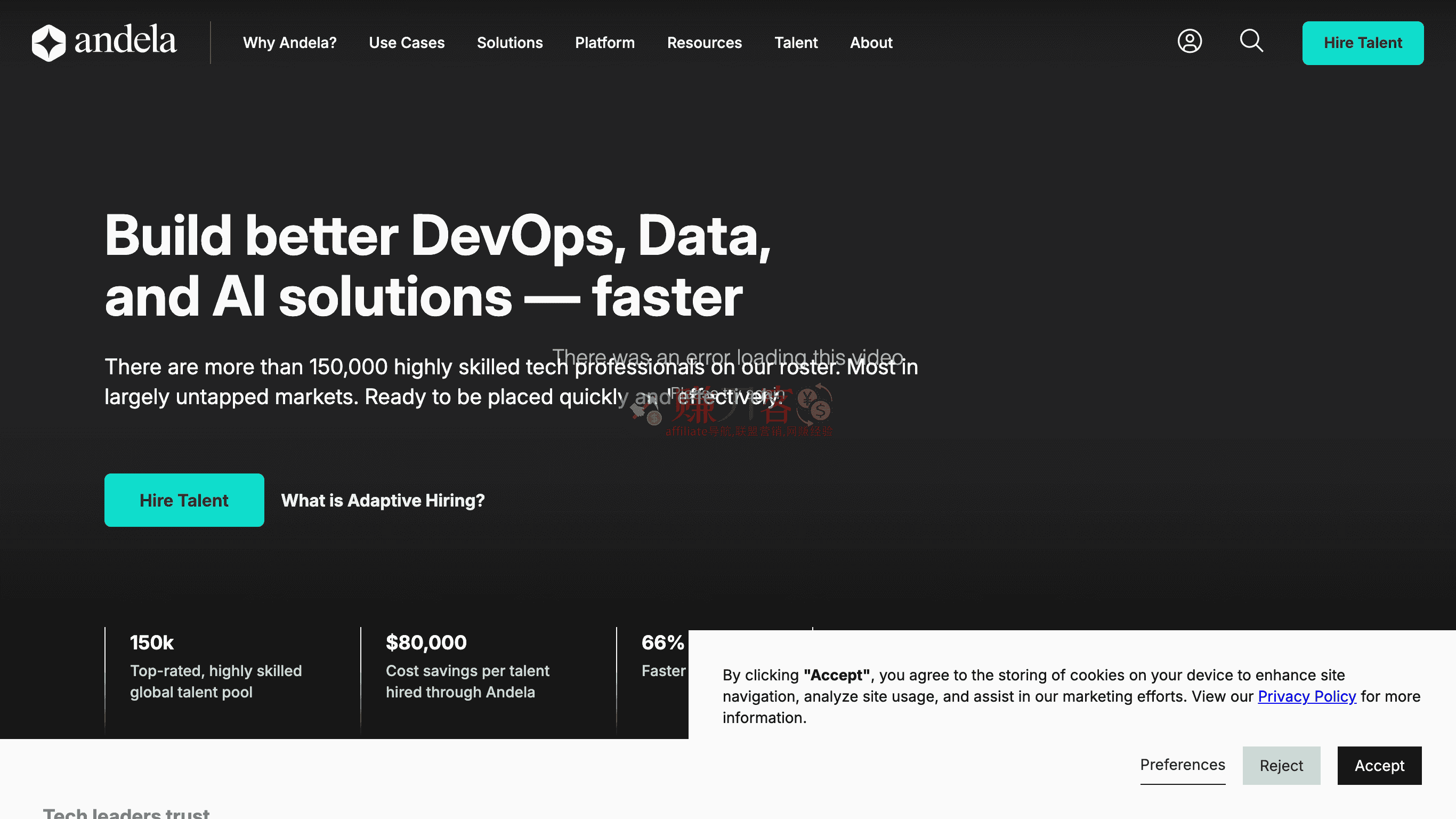This screenshot has height=819, width=1456.
Task: Expand the Solutions navigation item
Action: [509, 43]
